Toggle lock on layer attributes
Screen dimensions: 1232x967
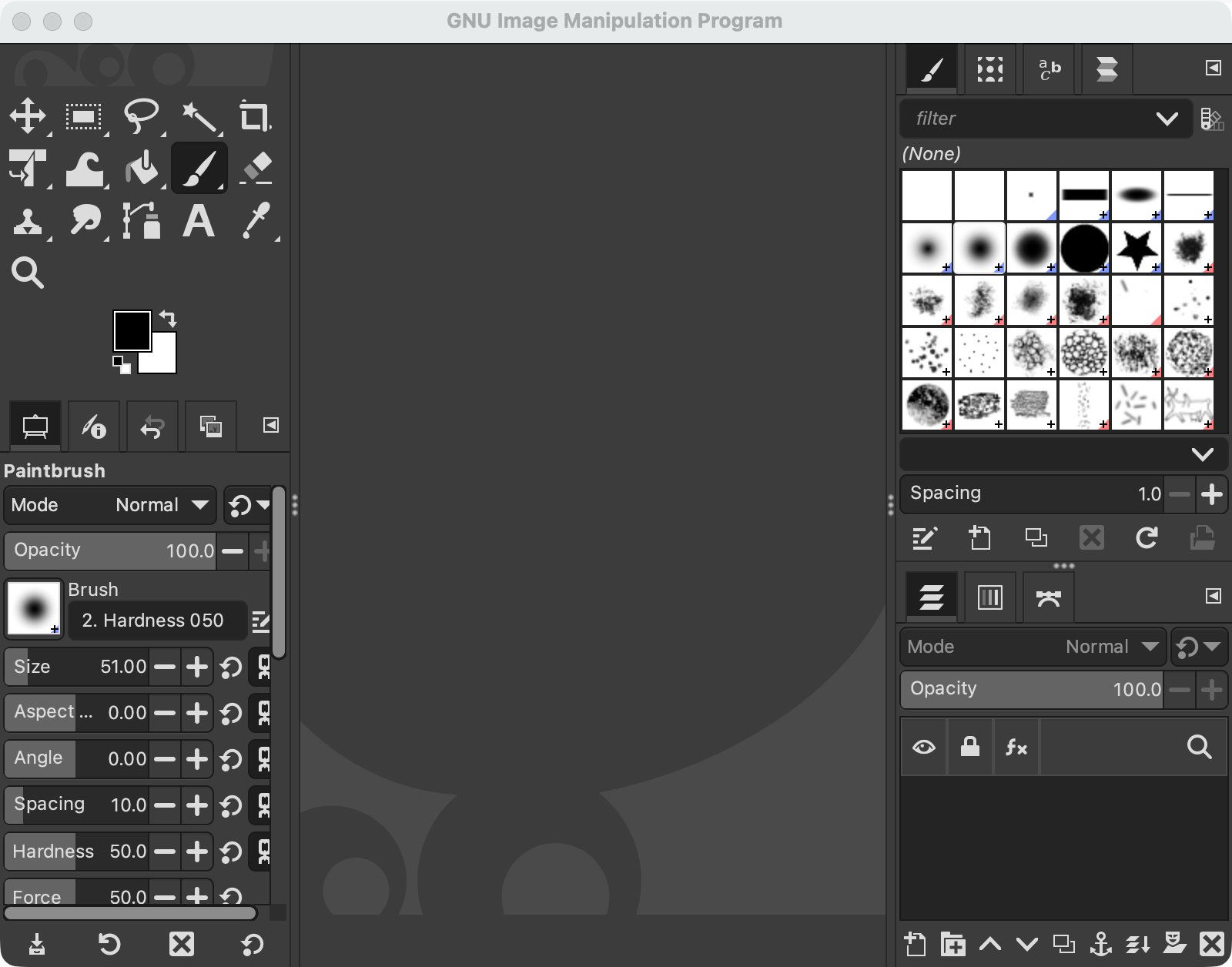point(969,747)
